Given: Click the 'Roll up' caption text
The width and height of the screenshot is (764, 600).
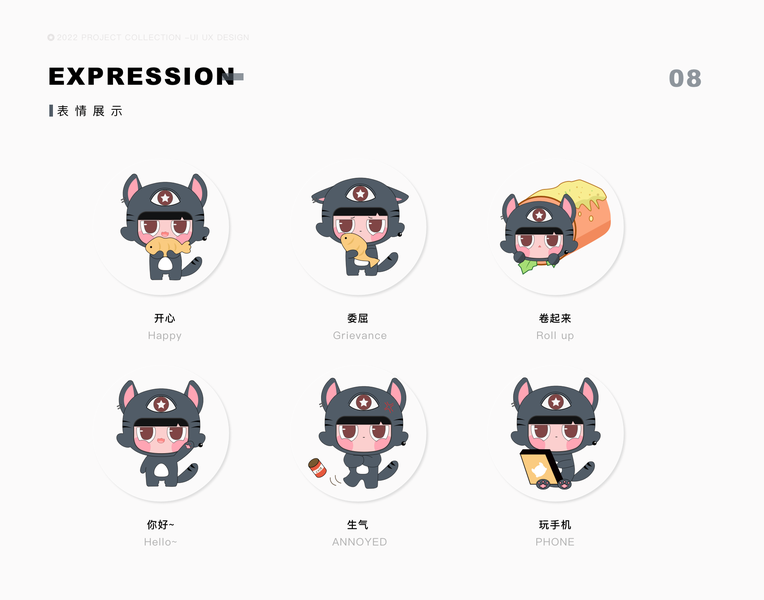Looking at the screenshot, I should coord(555,336).
